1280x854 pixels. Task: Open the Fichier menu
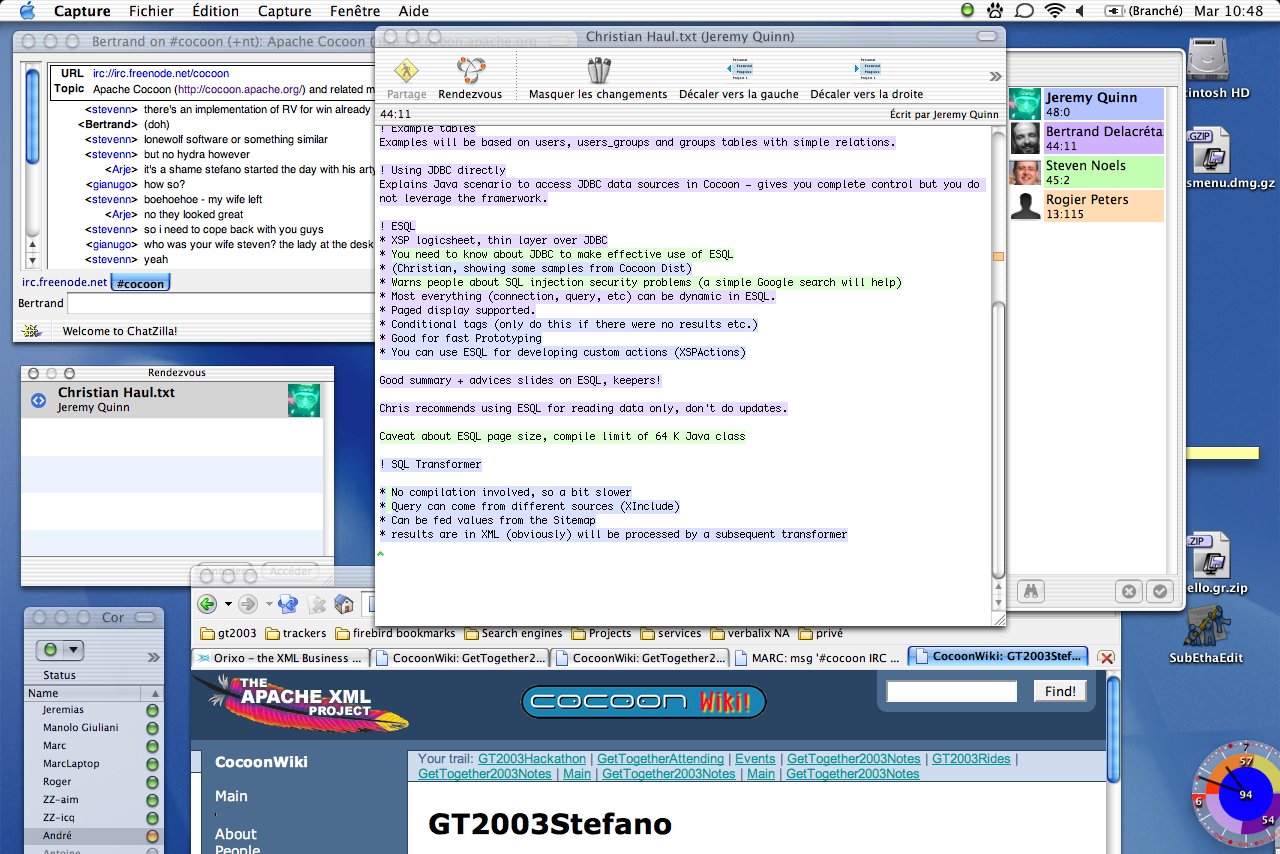click(x=151, y=11)
